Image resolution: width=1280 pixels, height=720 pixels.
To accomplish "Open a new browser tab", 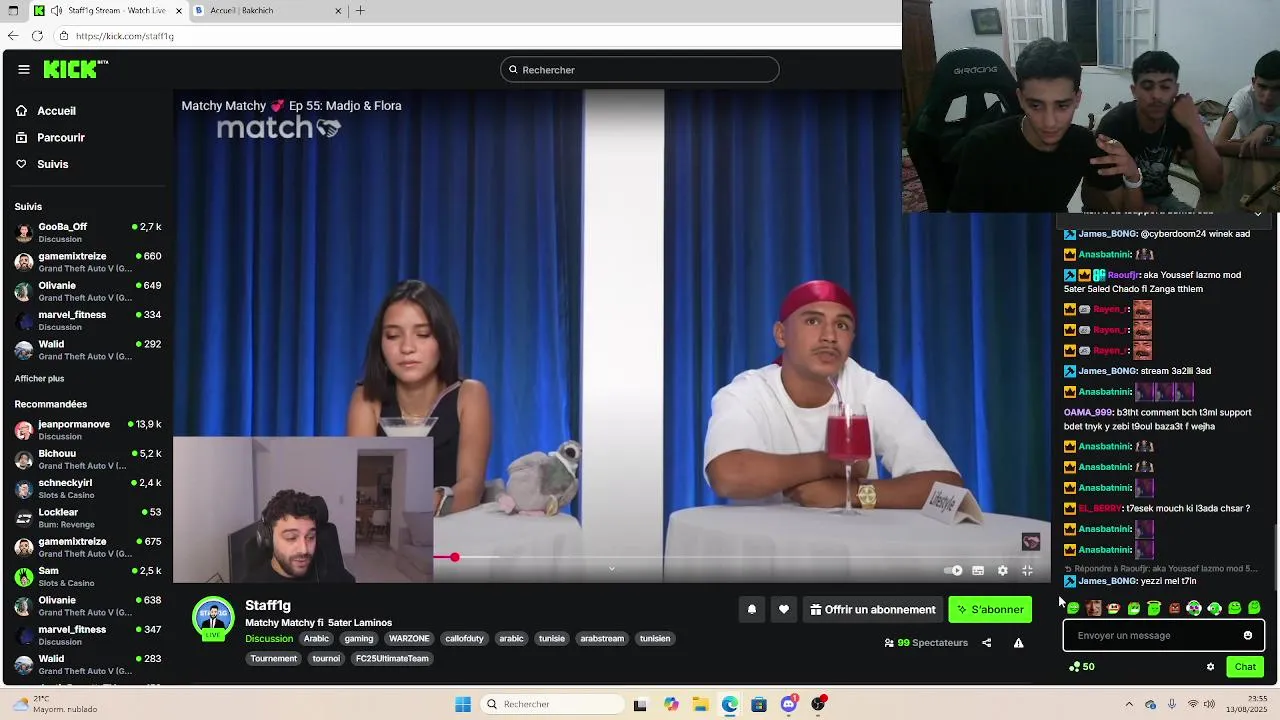I will [360, 10].
